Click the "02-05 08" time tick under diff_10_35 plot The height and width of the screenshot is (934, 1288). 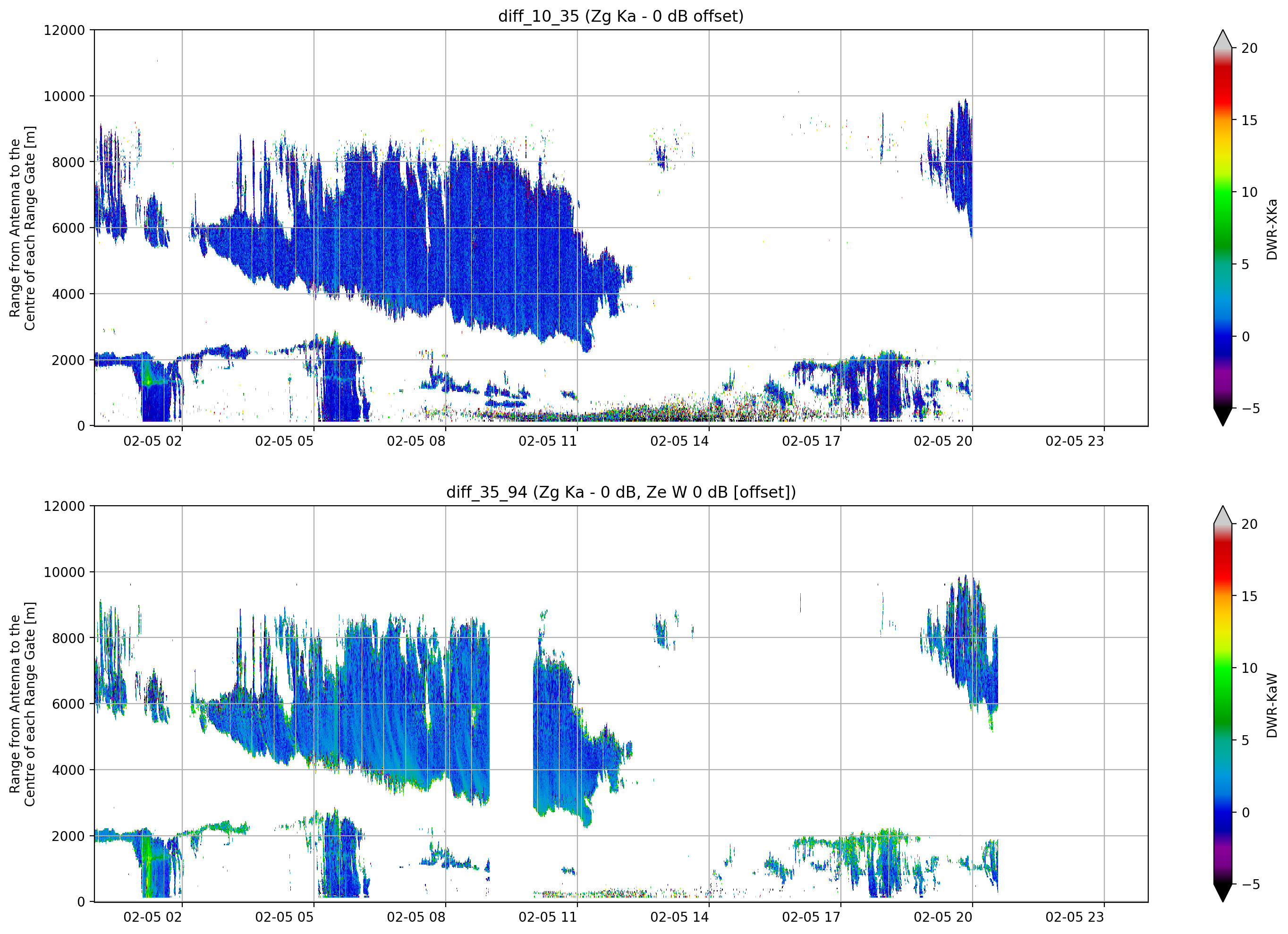(416, 442)
